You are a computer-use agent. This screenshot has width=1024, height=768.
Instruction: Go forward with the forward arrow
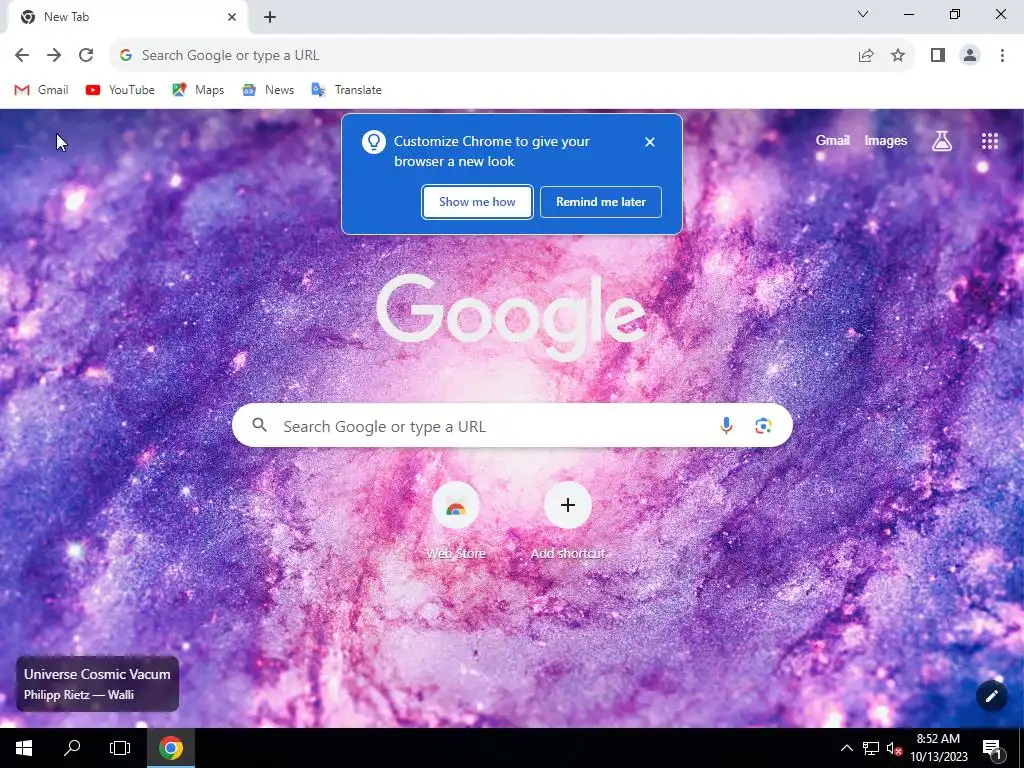(54, 56)
